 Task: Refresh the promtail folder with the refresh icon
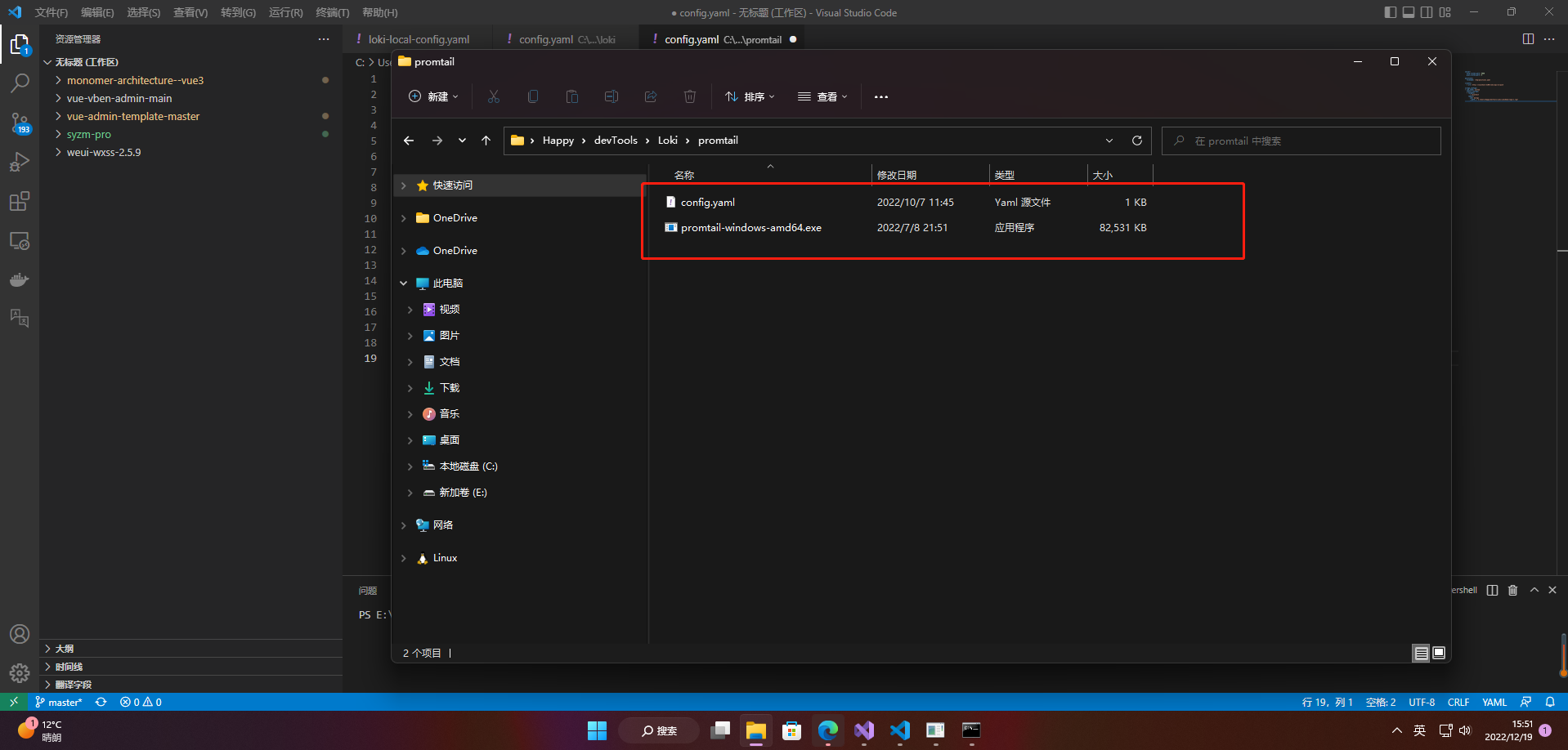coord(1136,140)
